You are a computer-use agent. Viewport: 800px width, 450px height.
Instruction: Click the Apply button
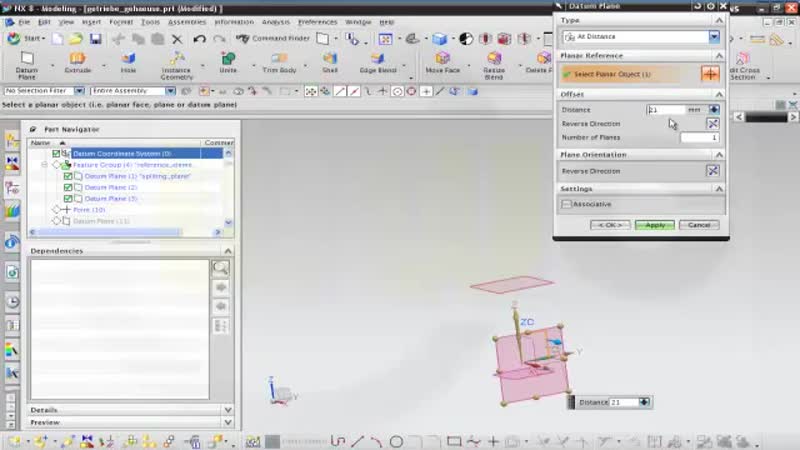[655, 225]
